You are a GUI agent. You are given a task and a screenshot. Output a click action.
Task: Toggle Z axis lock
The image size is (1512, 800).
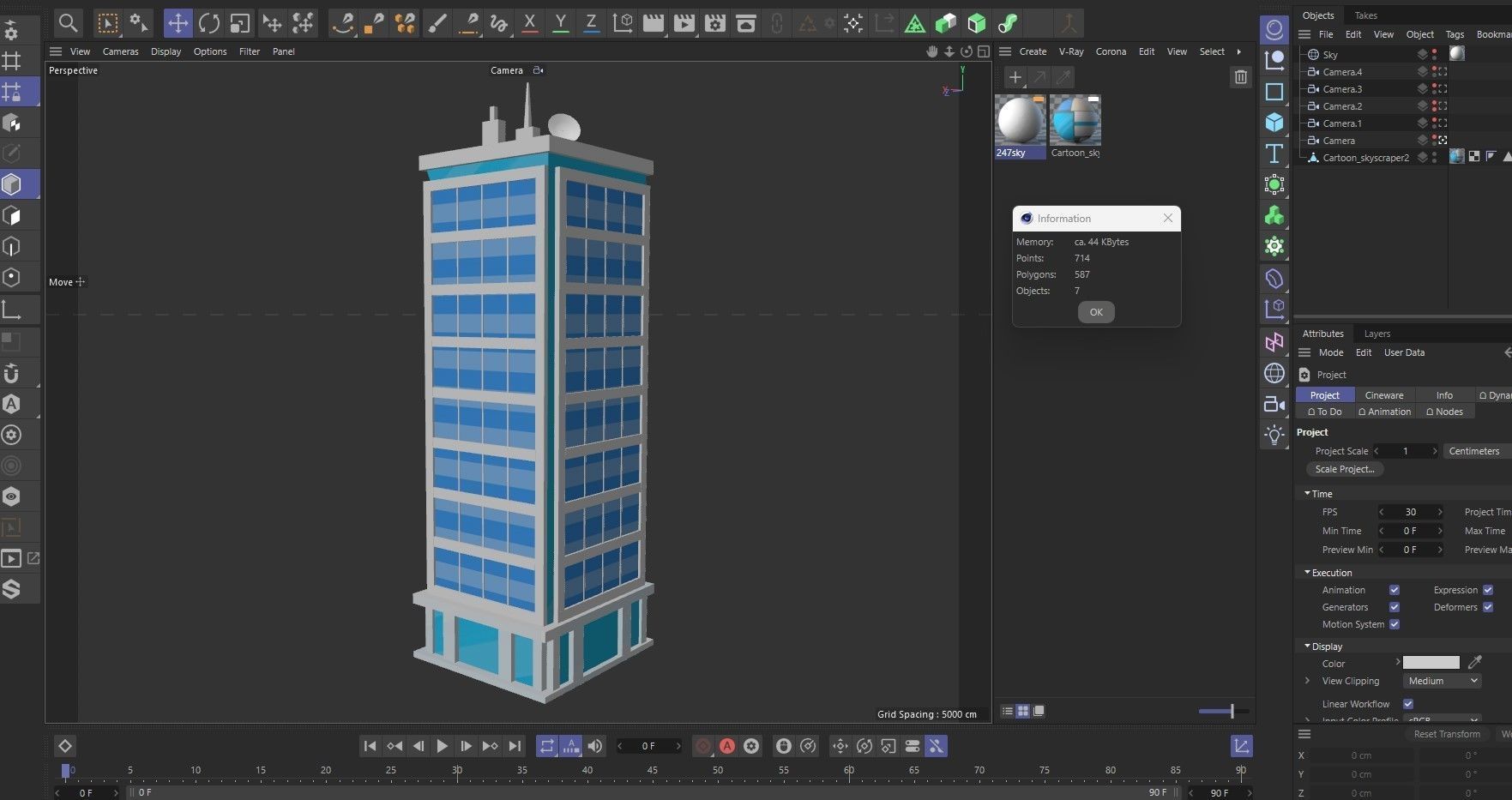click(x=591, y=23)
